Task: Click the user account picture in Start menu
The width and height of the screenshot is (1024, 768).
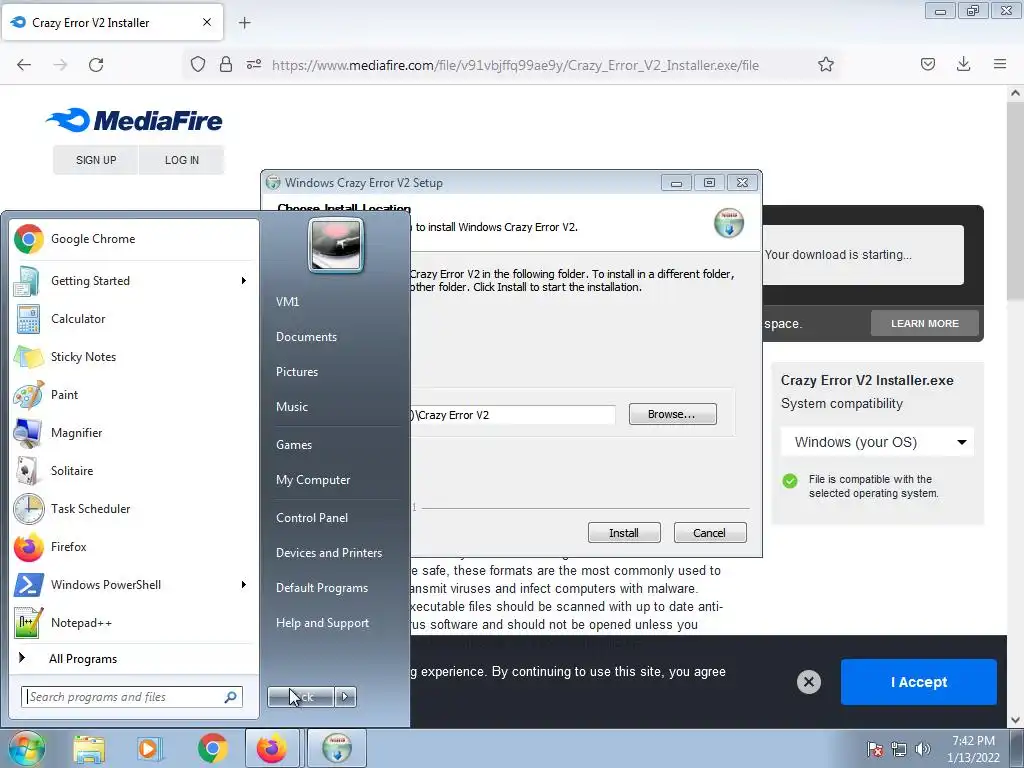Action: coord(336,246)
